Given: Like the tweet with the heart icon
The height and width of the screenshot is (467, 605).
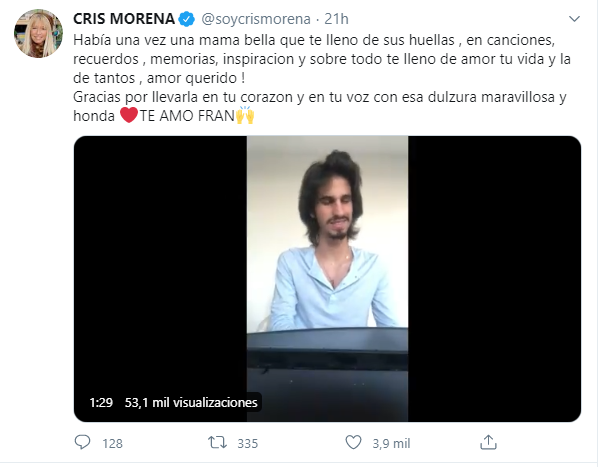Looking at the screenshot, I should (352, 442).
